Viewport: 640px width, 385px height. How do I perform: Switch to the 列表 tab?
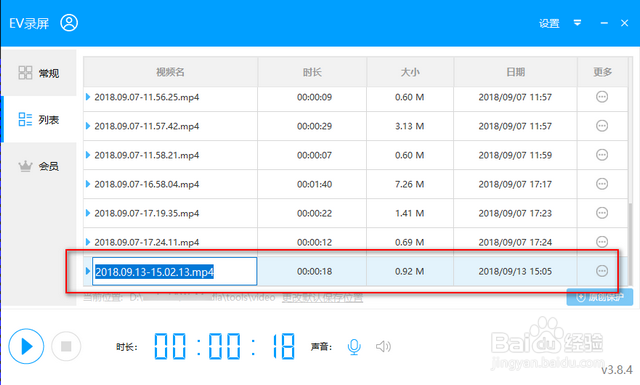pyautogui.click(x=39, y=119)
